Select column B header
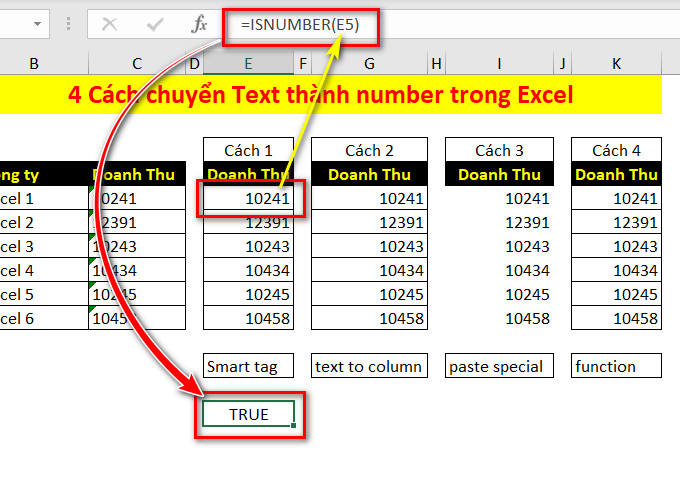Viewport: 680px width, 495px height. pyautogui.click(x=34, y=64)
